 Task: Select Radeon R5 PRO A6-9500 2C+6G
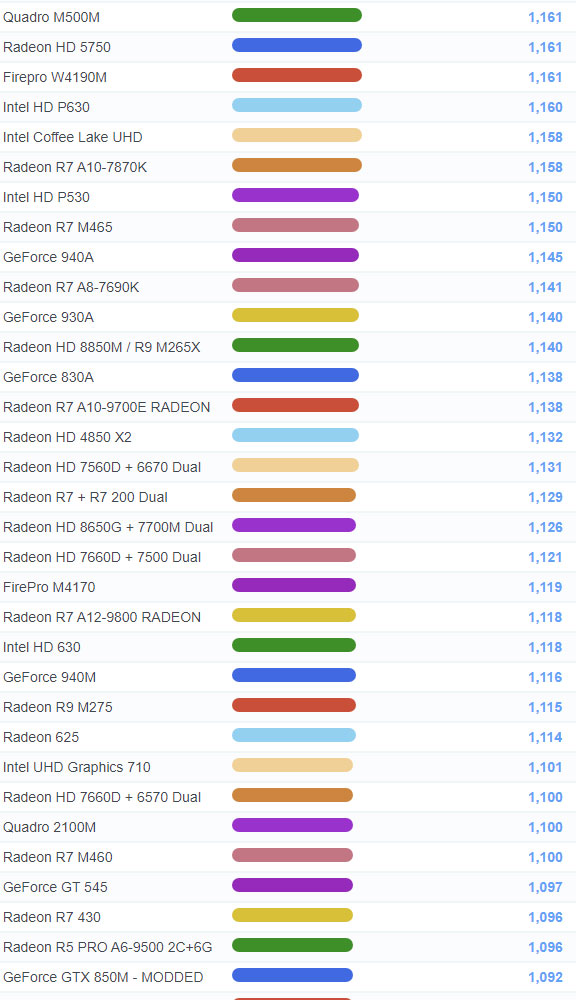(107, 946)
